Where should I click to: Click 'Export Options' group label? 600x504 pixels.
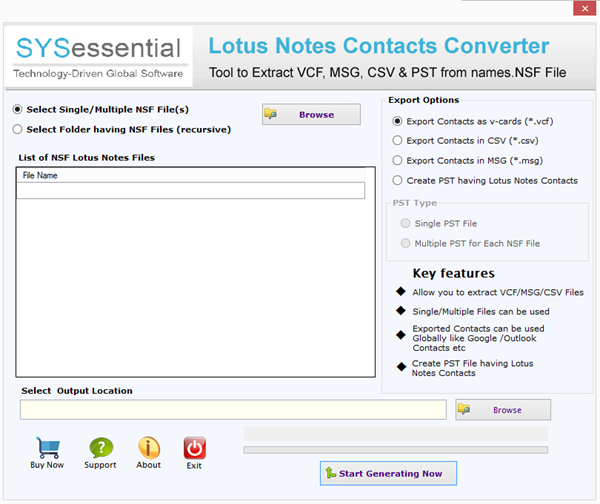tap(424, 100)
